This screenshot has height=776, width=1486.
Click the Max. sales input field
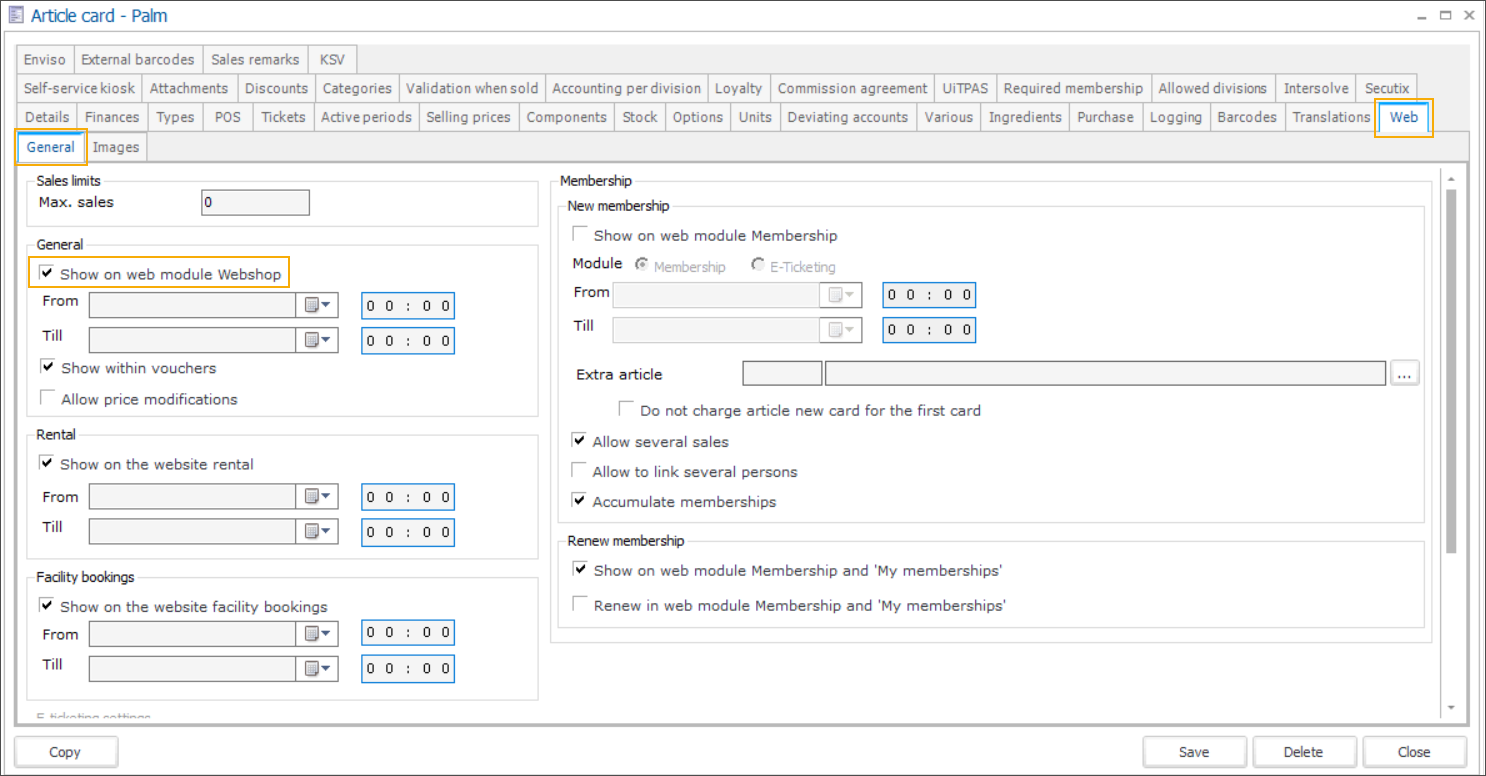(x=255, y=203)
